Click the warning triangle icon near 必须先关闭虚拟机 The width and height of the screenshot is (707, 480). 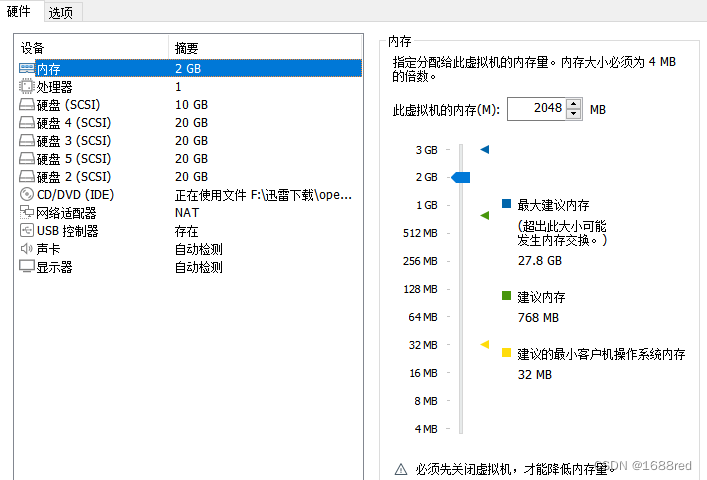point(401,469)
